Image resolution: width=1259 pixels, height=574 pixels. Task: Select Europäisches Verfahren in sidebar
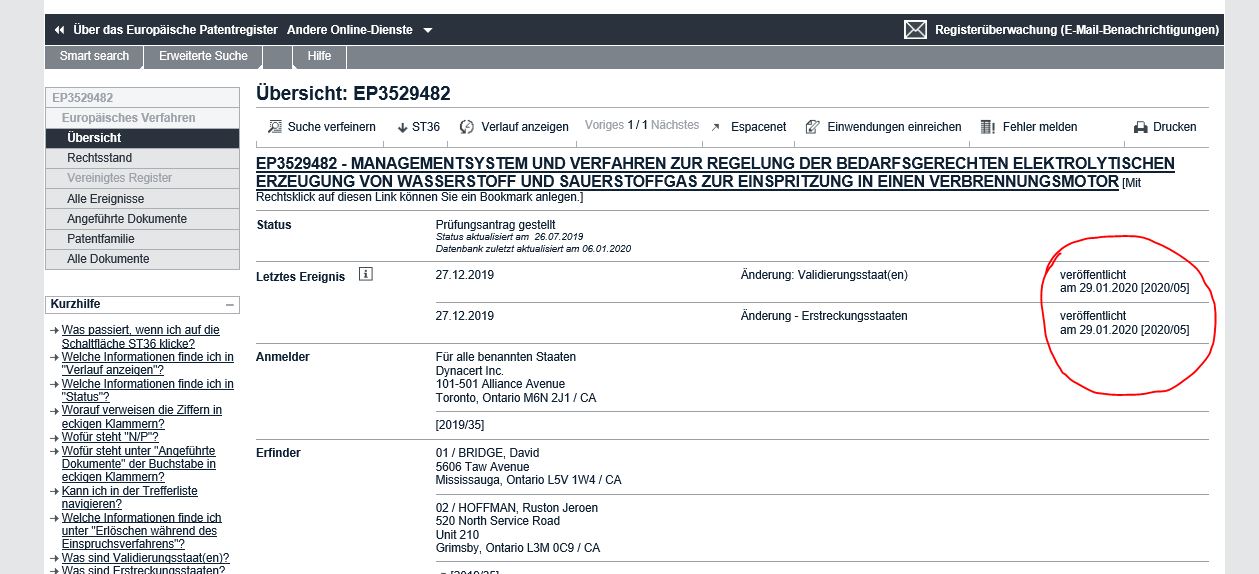(143, 118)
